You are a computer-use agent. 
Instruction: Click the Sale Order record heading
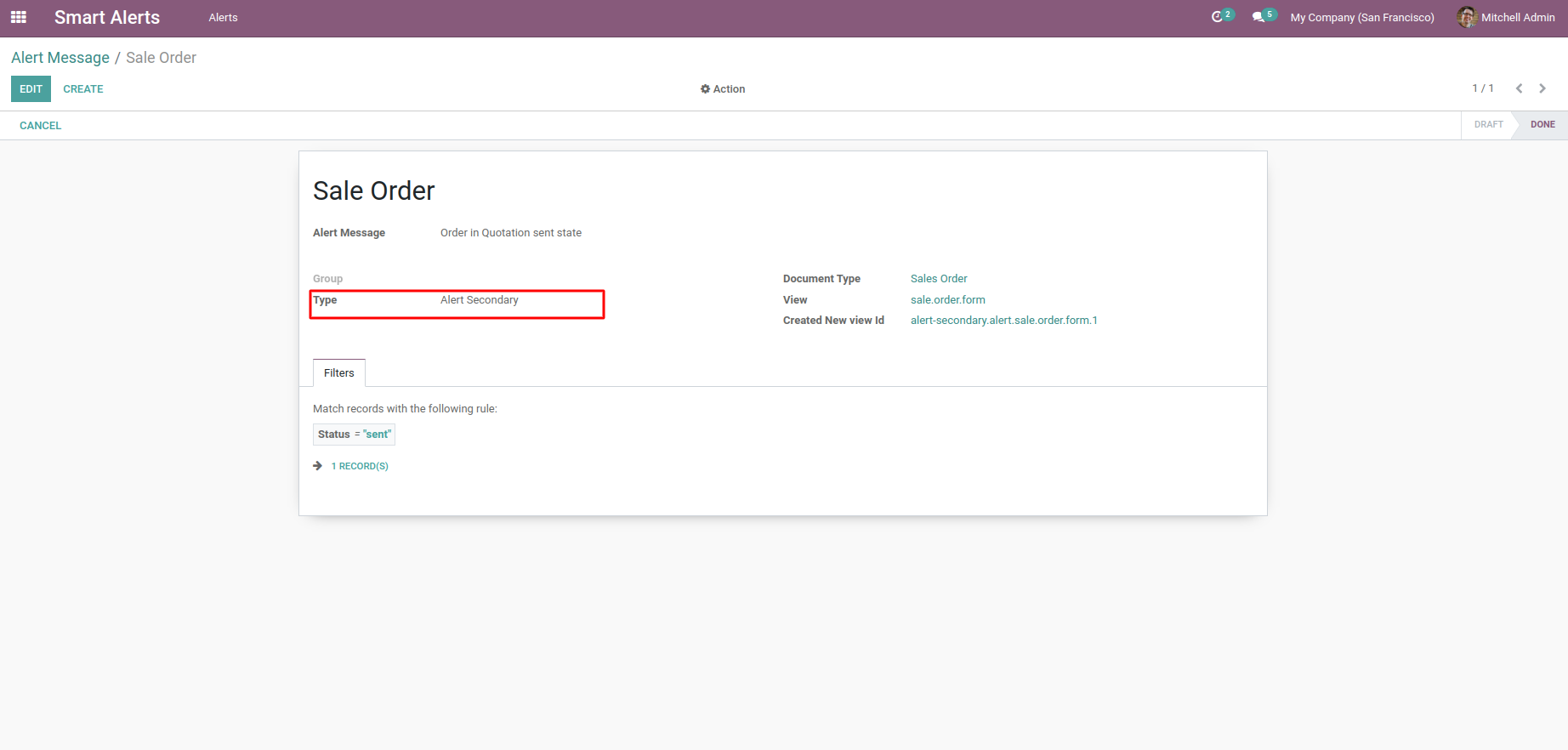374,190
